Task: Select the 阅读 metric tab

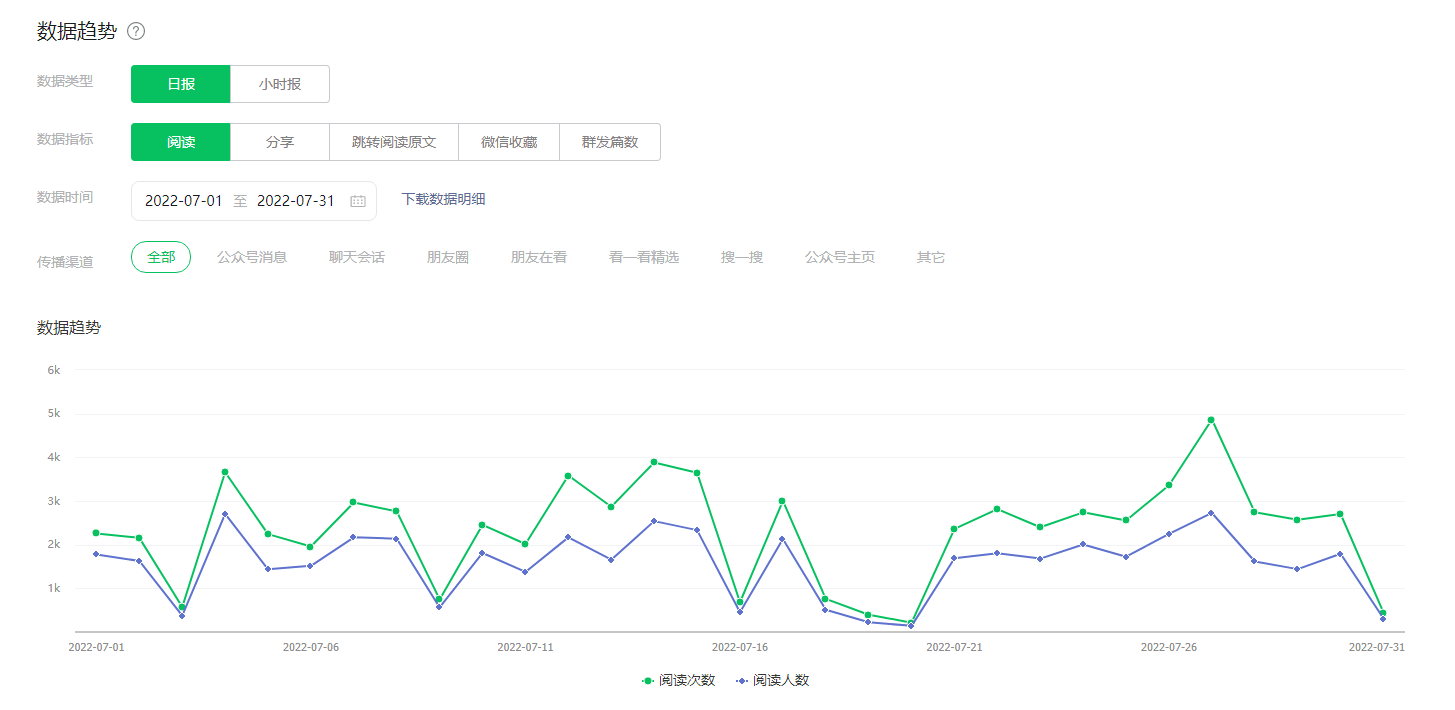Action: [181, 142]
